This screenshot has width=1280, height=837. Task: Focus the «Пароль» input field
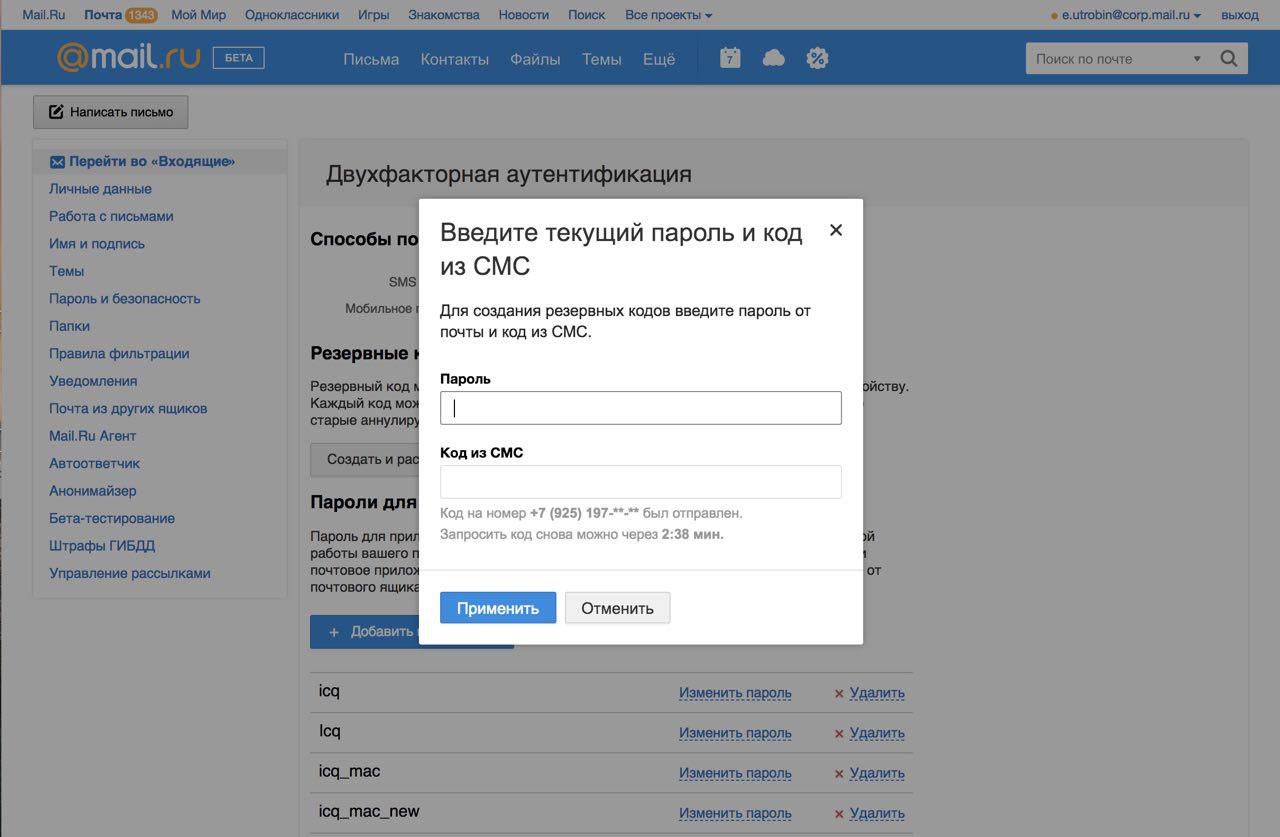[640, 408]
